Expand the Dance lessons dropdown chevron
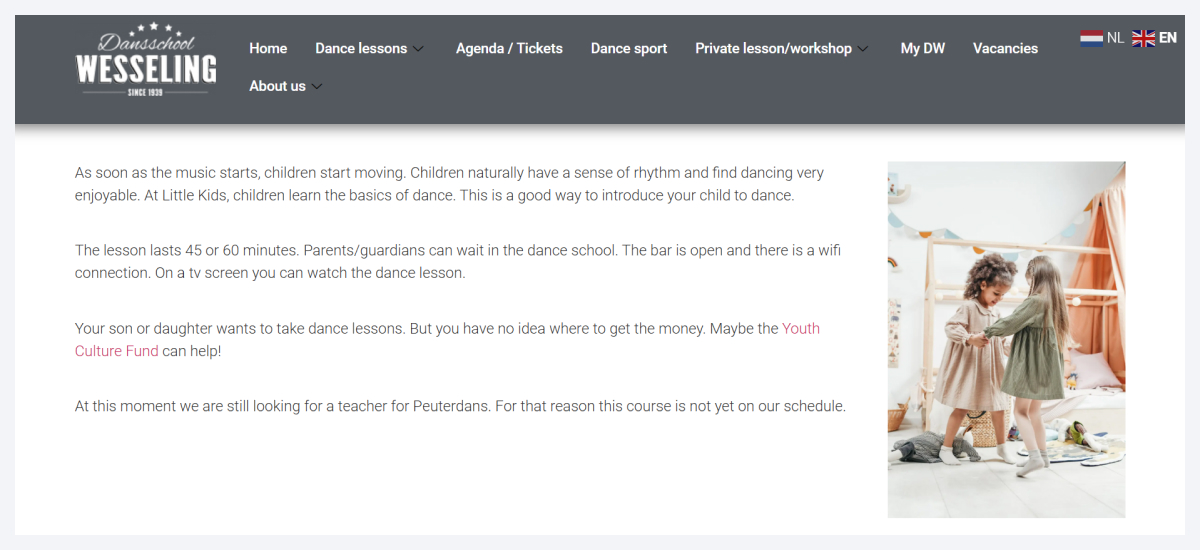The height and width of the screenshot is (550, 1200). (419, 49)
